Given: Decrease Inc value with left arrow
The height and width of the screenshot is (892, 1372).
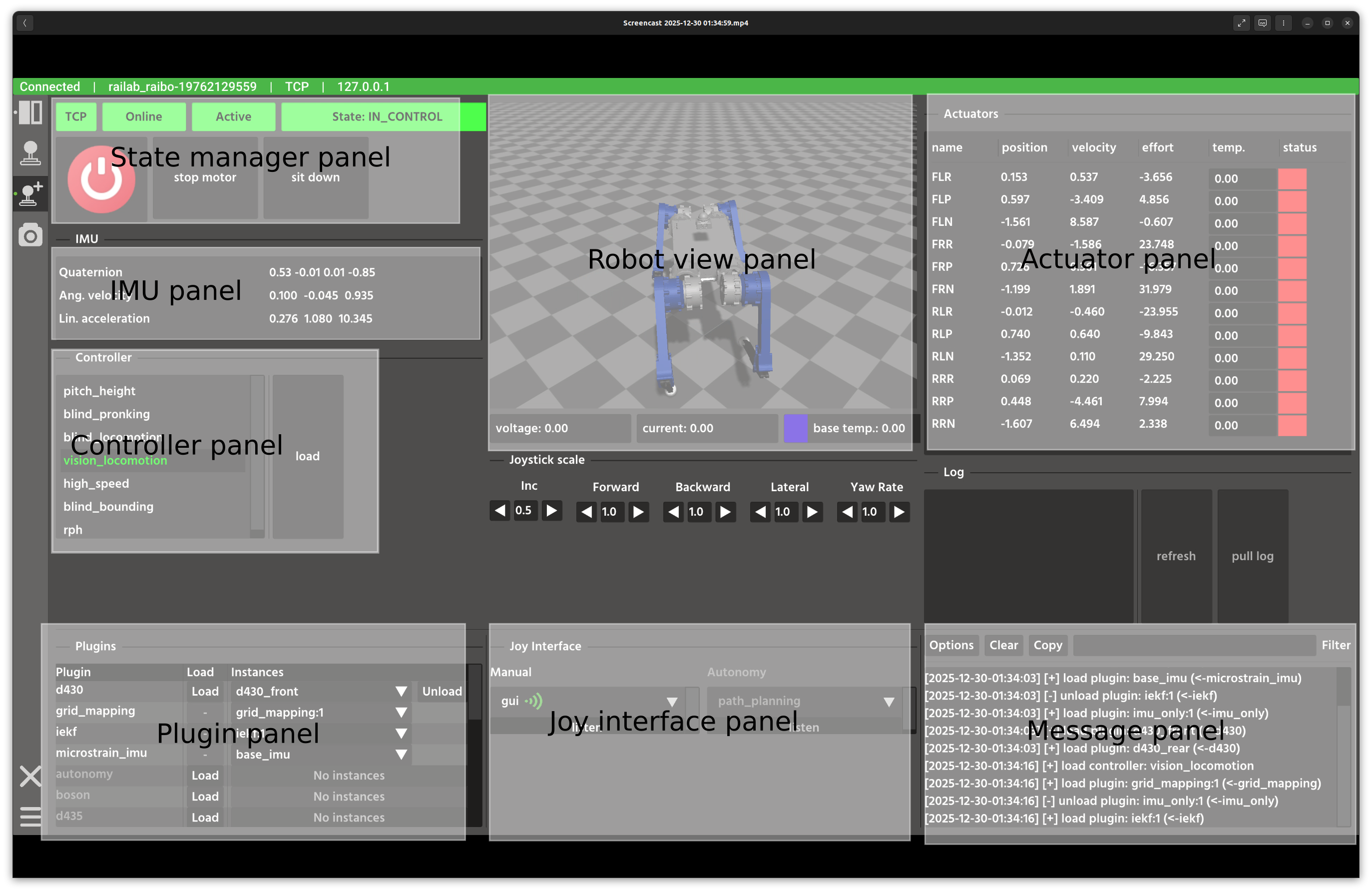Looking at the screenshot, I should coord(500,511).
